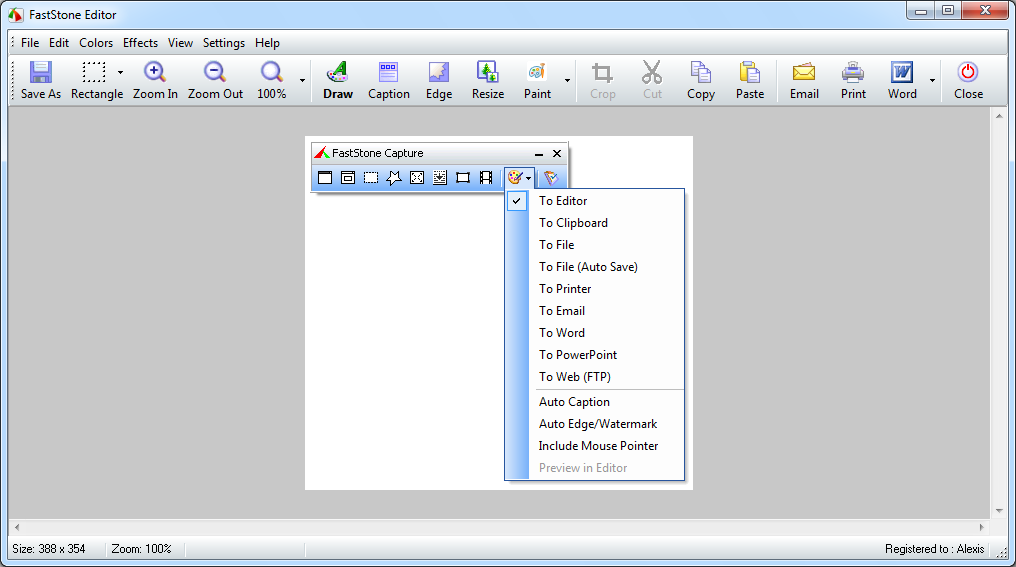Screen dimensions: 1016x567
Task: Open the Caption tool
Action: pos(389,80)
